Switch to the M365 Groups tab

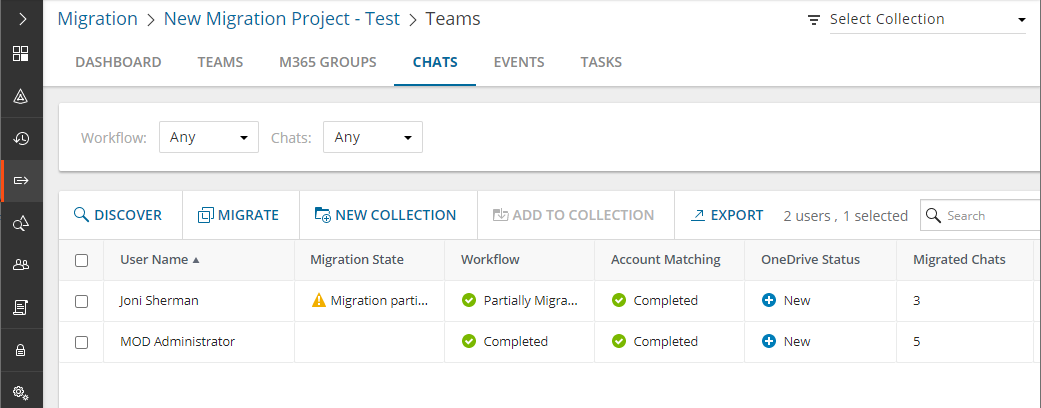[x=328, y=62]
